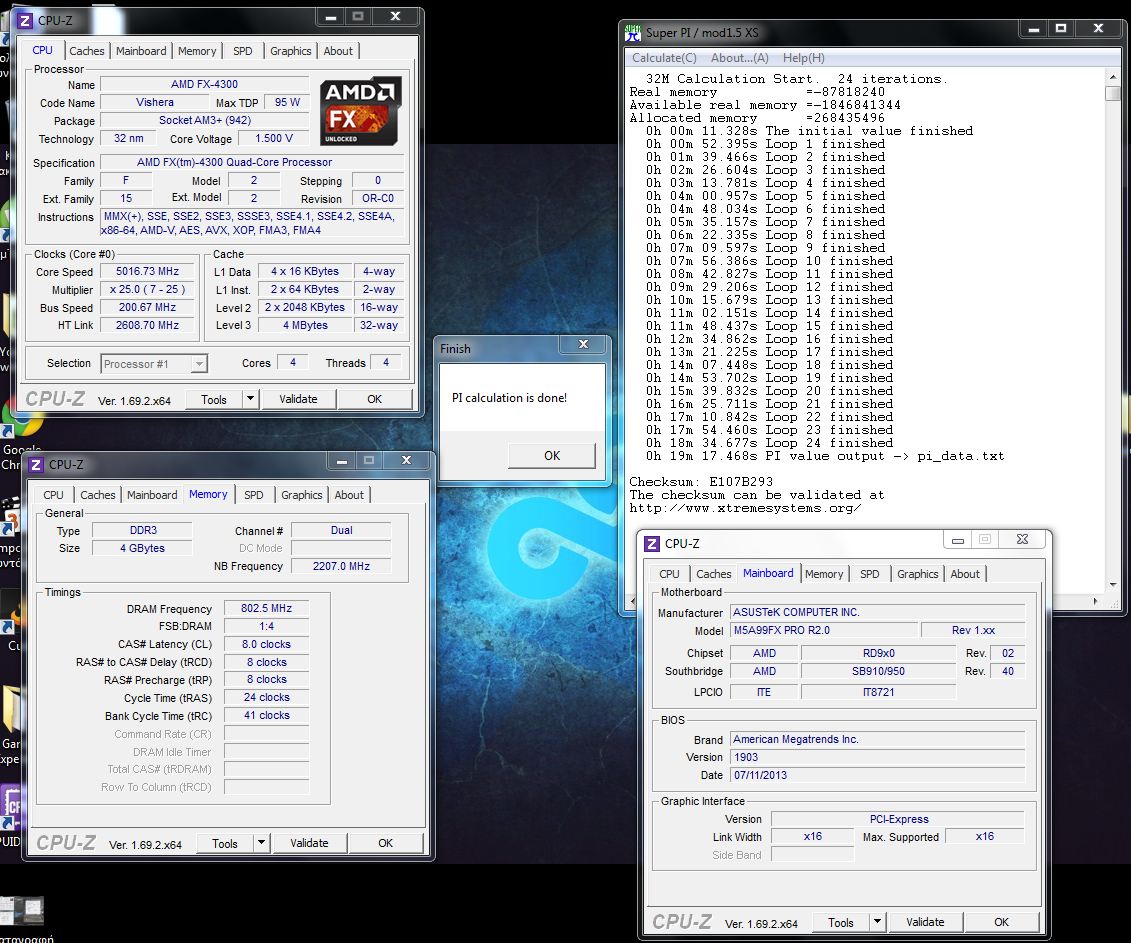Click the Multiplier value "x 25.0 ( 7 - 25 )"
Image resolution: width=1131 pixels, height=943 pixels.
pos(147,289)
